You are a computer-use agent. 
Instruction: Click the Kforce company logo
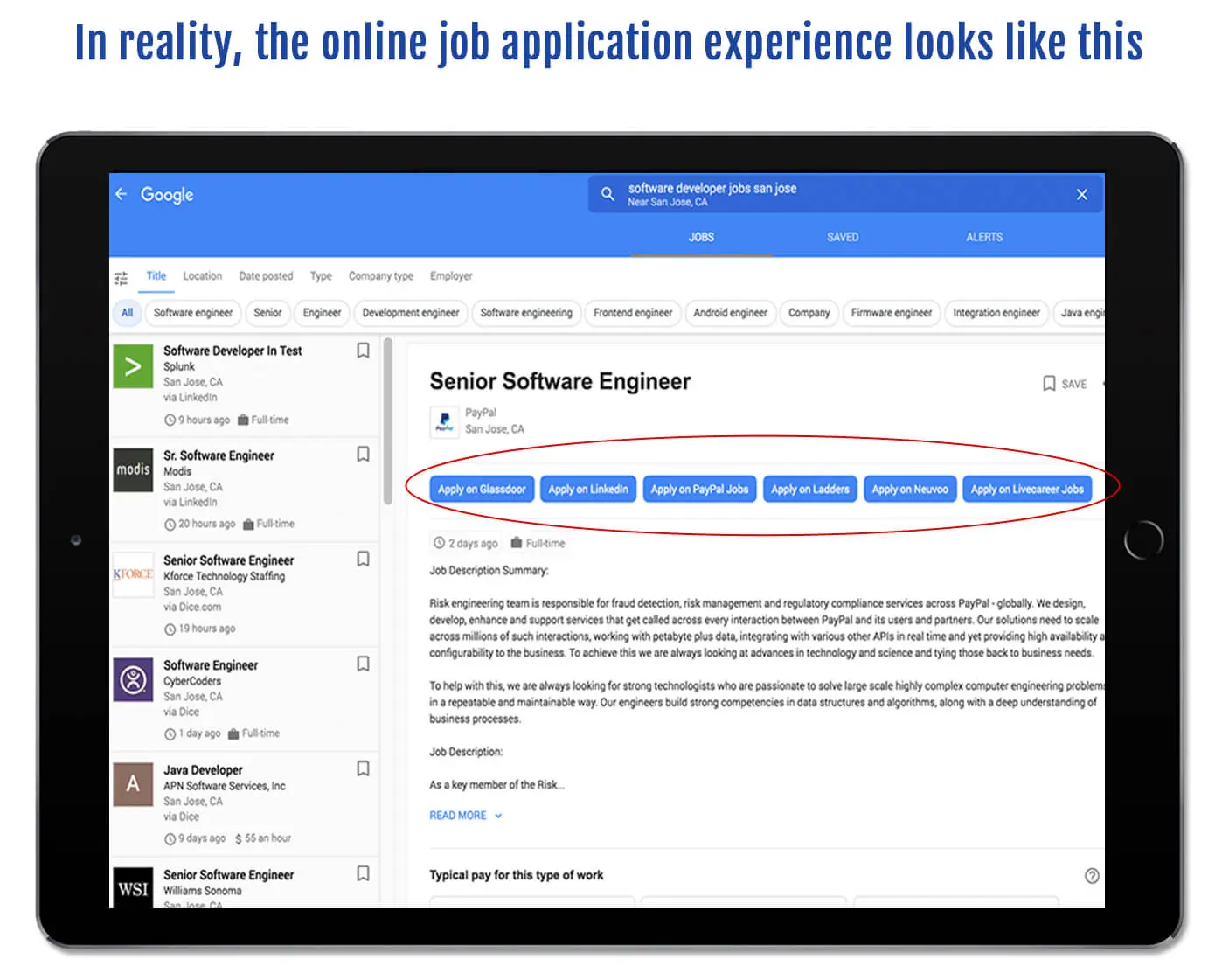point(133,574)
